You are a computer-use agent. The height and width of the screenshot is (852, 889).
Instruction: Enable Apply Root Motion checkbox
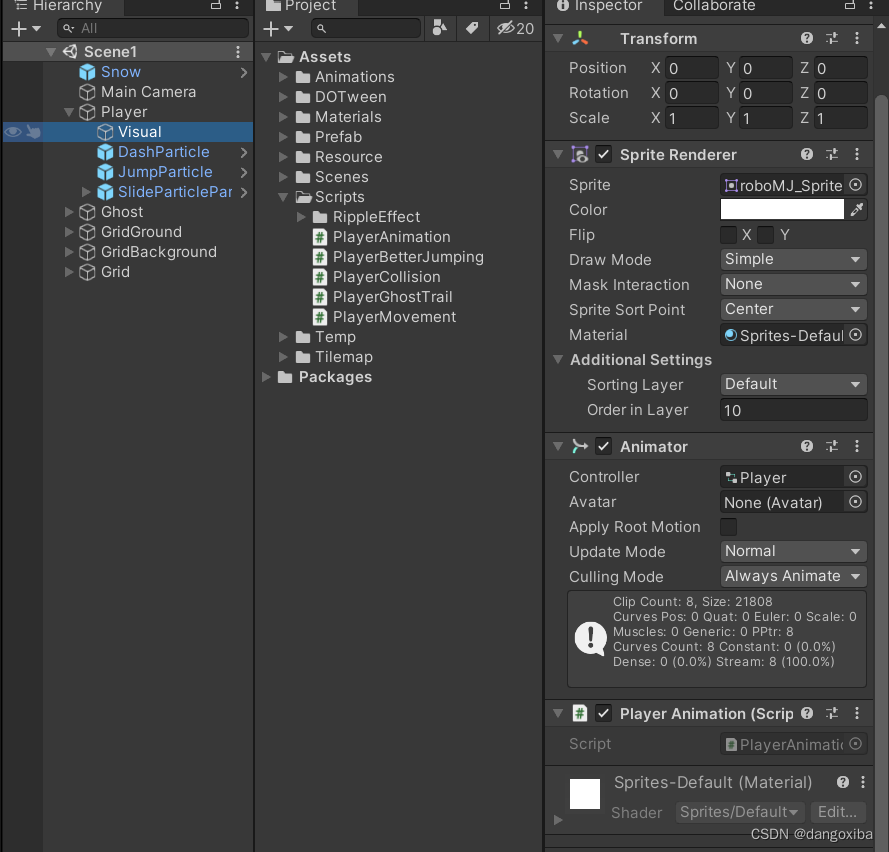tap(729, 527)
